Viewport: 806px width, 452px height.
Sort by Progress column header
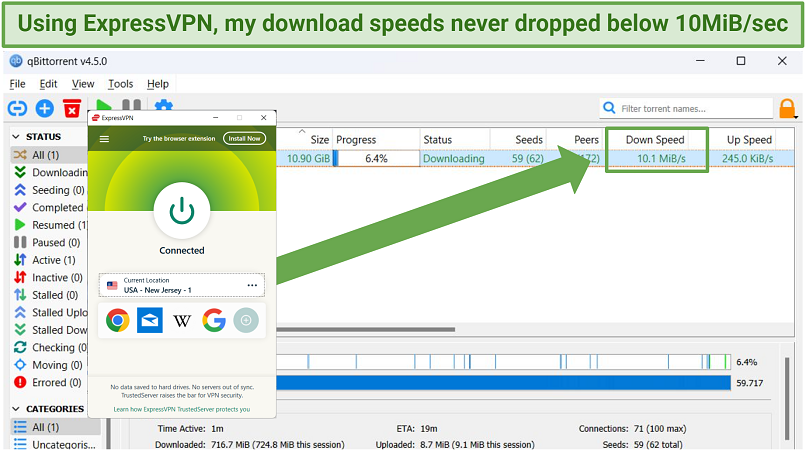coord(376,139)
